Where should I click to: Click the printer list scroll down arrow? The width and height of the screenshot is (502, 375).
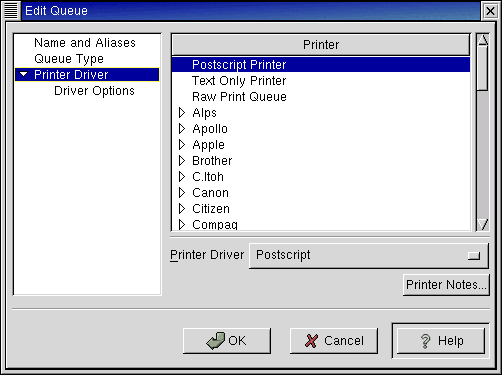(482, 224)
